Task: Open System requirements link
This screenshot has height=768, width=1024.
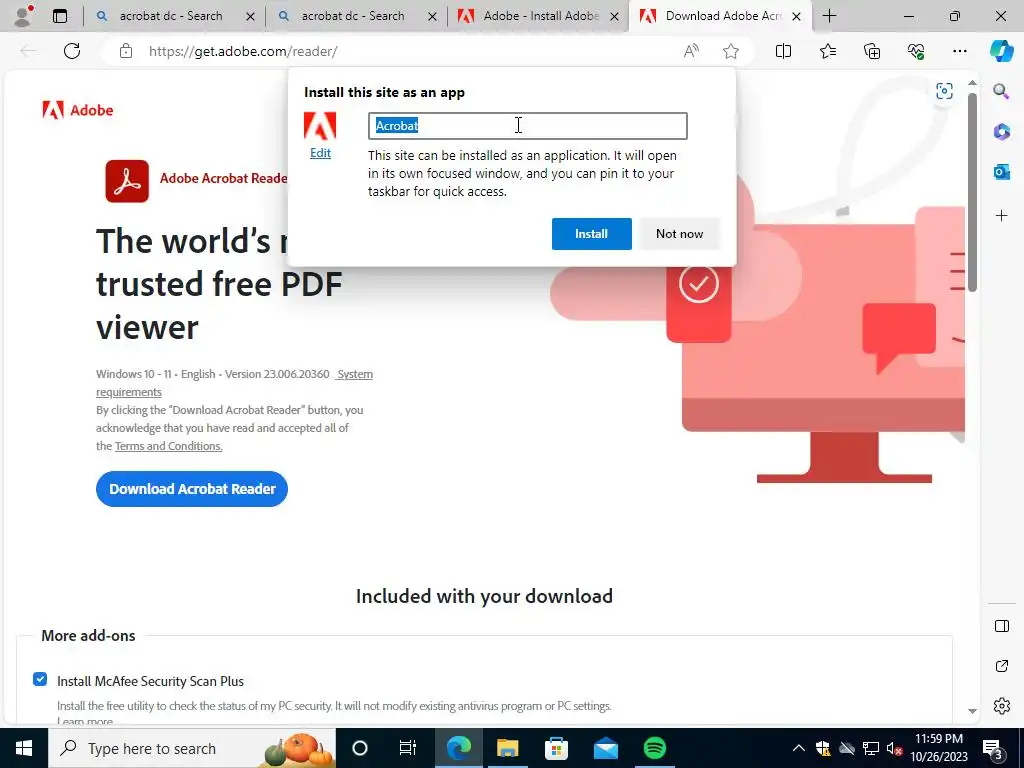Action: pos(234,383)
